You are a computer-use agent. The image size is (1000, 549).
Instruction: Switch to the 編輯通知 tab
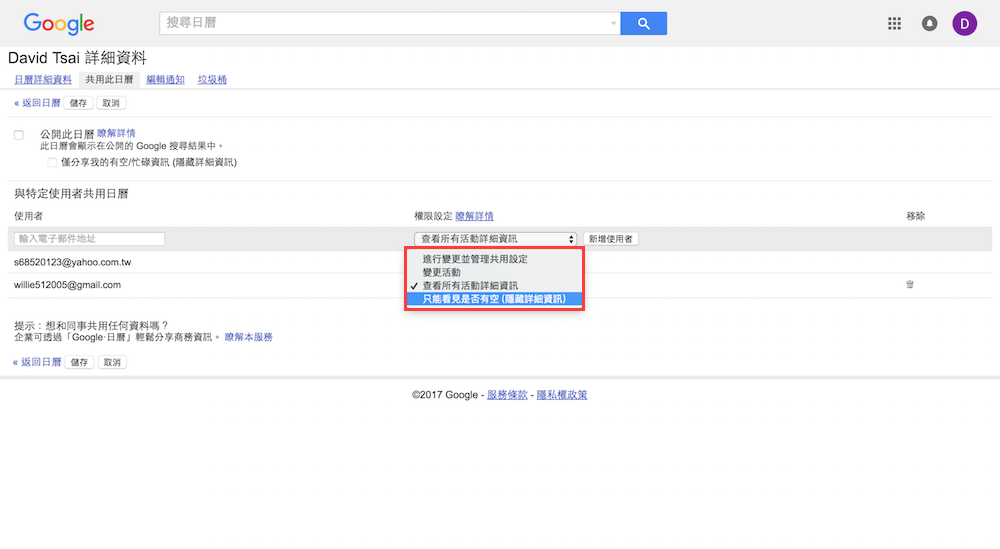pos(165,80)
